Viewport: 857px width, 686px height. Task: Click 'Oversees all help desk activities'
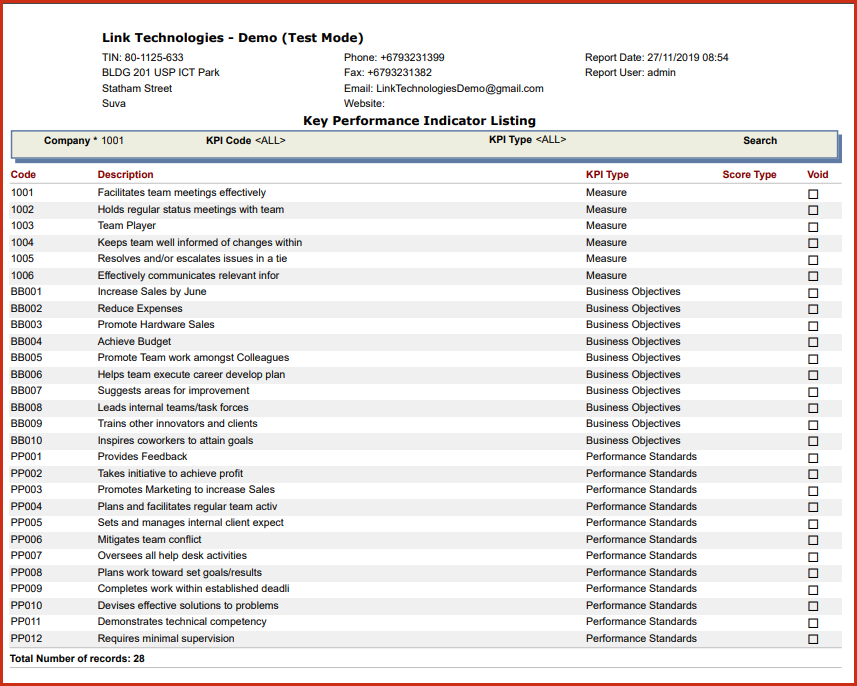[172, 555]
